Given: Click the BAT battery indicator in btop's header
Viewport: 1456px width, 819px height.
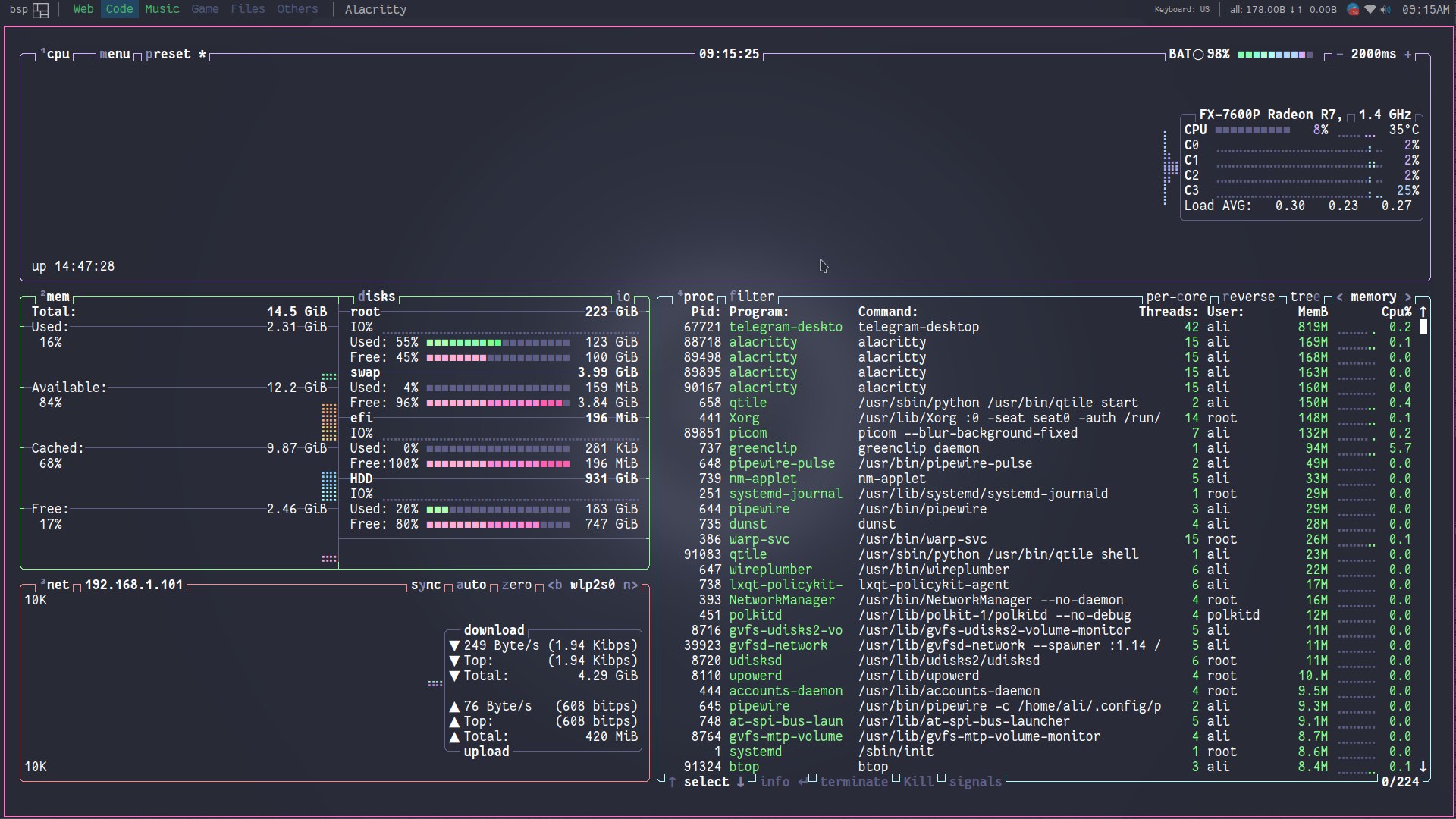Looking at the screenshot, I should tap(1181, 54).
